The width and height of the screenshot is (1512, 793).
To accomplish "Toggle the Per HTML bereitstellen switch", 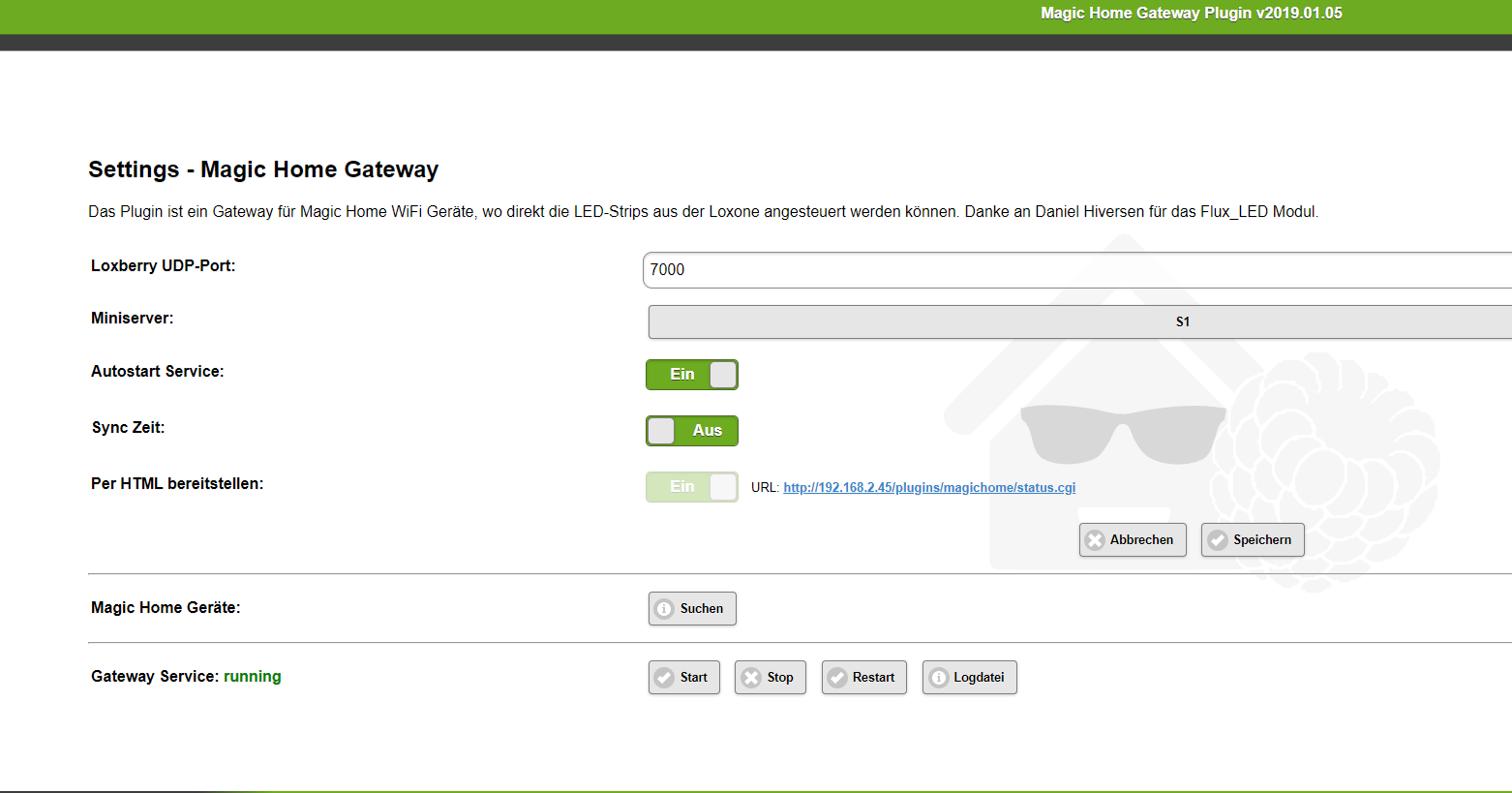I will coord(692,487).
